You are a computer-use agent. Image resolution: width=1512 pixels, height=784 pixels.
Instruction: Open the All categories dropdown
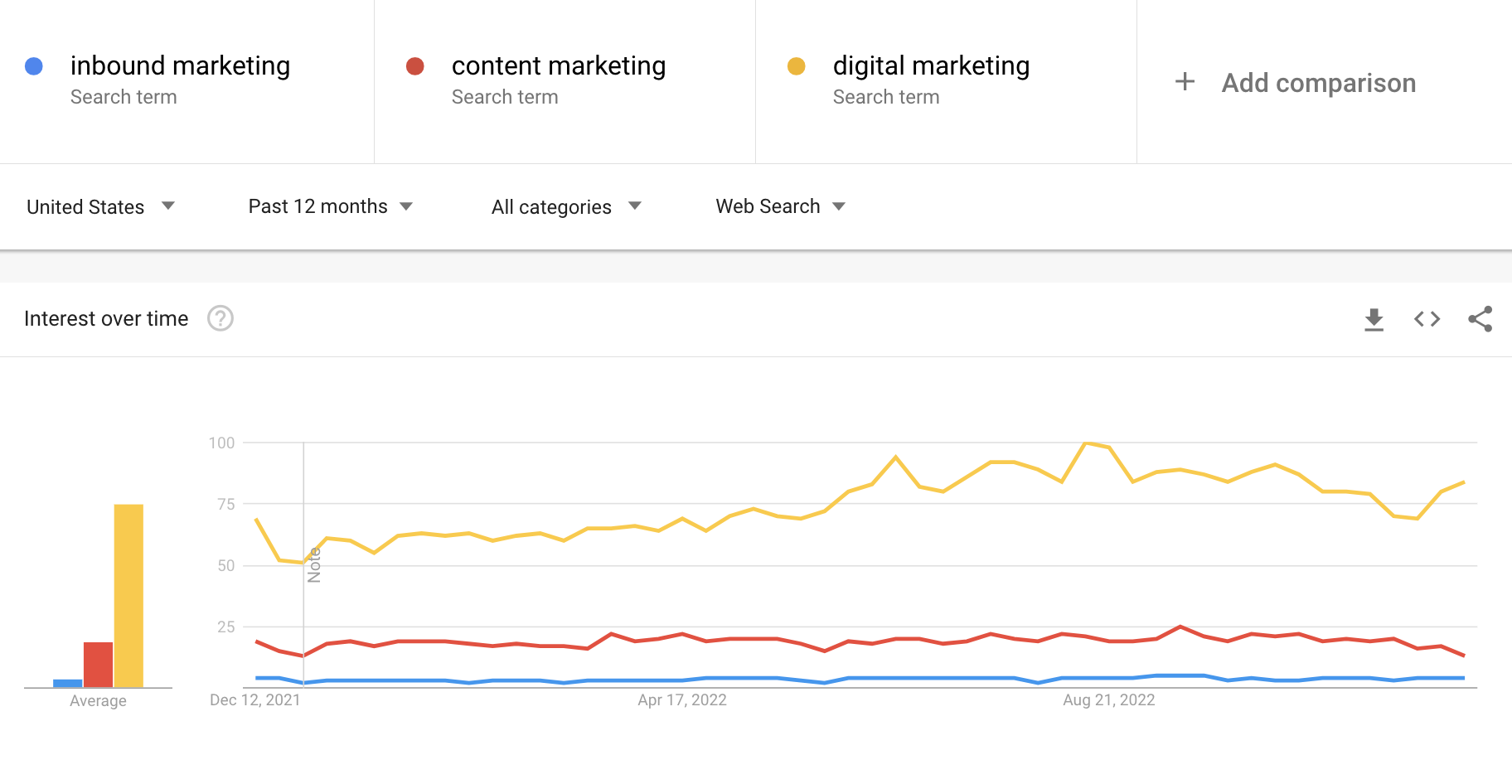click(x=566, y=206)
